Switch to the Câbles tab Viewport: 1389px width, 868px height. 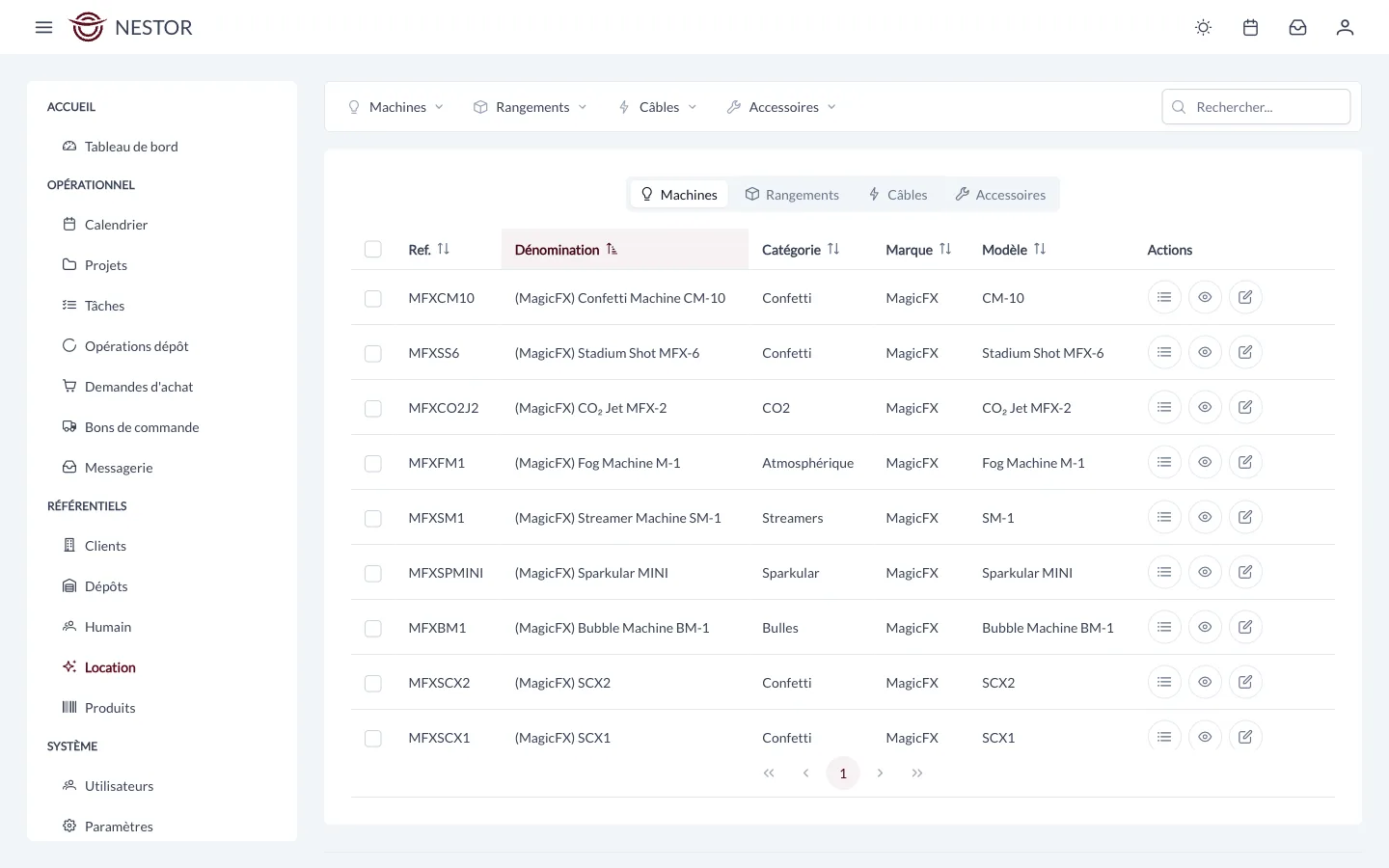[898, 194]
